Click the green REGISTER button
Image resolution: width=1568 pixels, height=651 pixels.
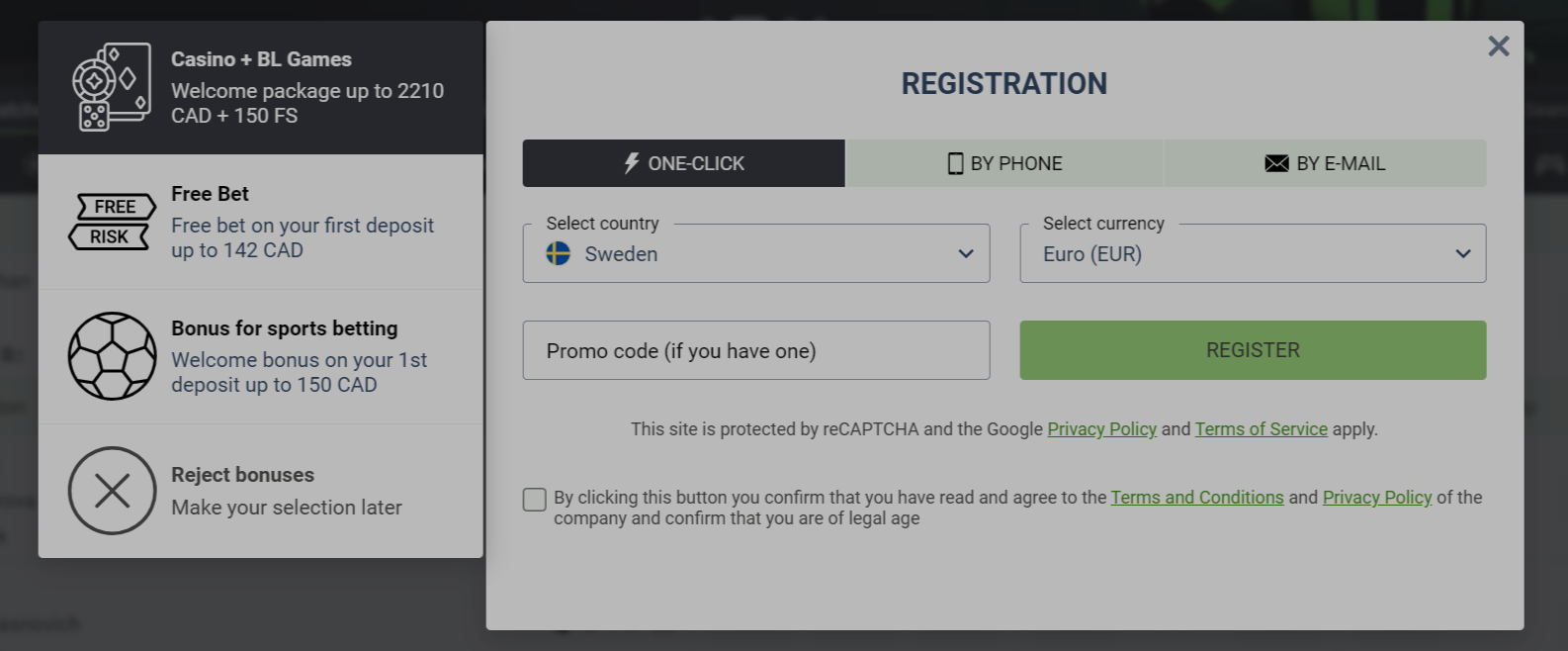pos(1253,350)
